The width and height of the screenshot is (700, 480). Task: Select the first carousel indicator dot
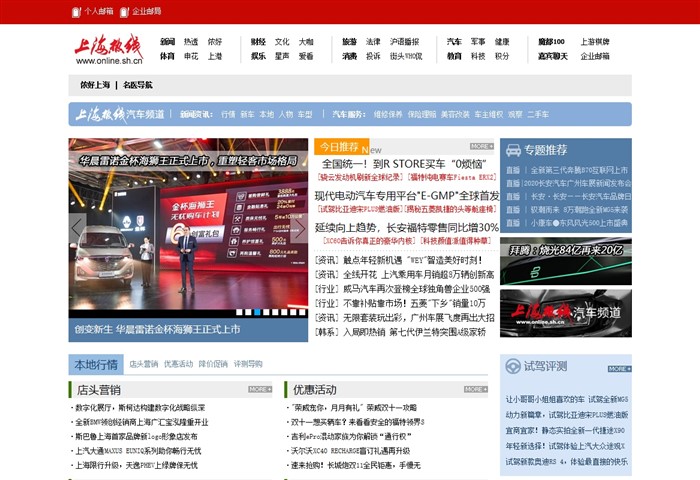click(x=239, y=312)
